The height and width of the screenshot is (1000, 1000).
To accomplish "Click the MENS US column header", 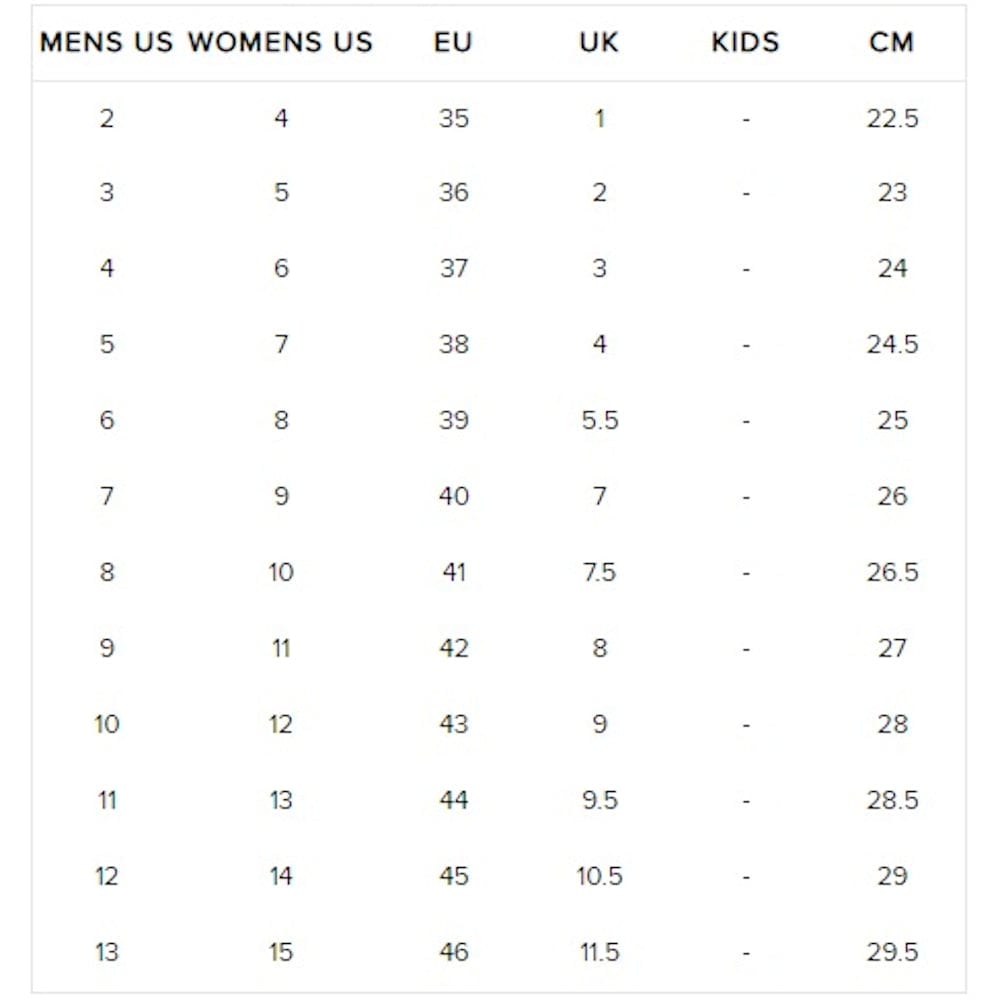I will coord(106,42).
